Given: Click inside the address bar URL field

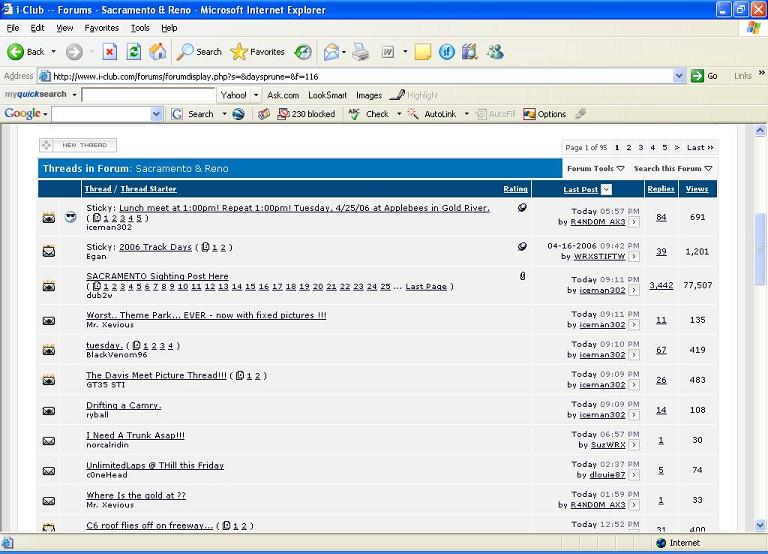Looking at the screenshot, I should (360, 76).
